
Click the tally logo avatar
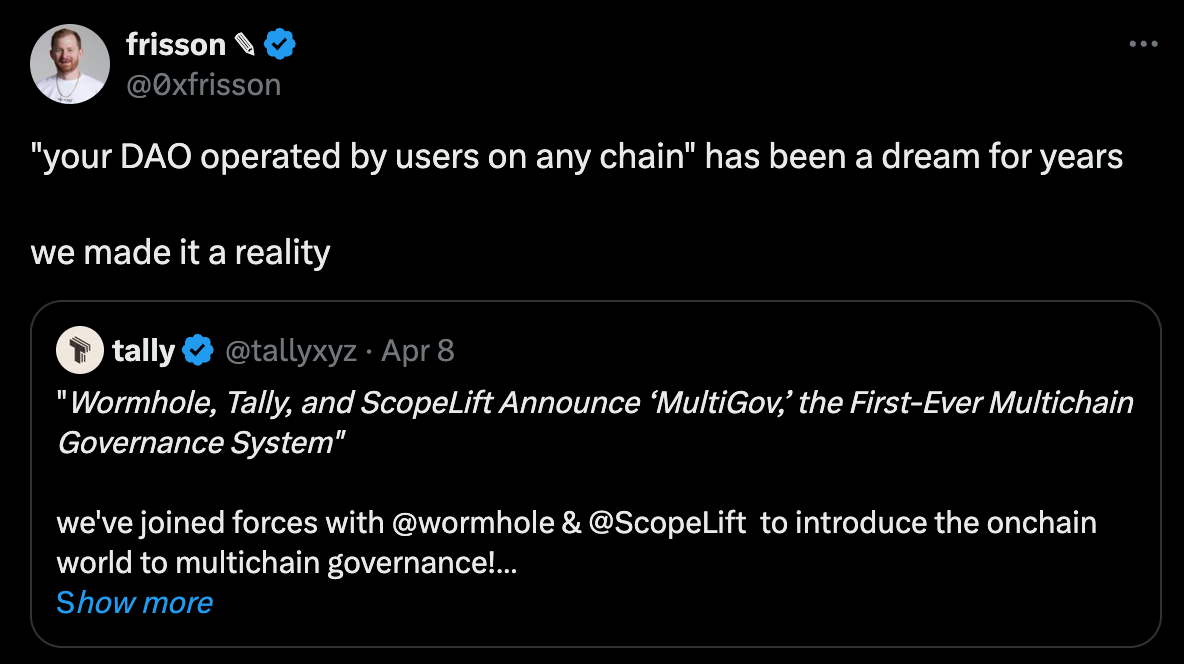tap(80, 350)
